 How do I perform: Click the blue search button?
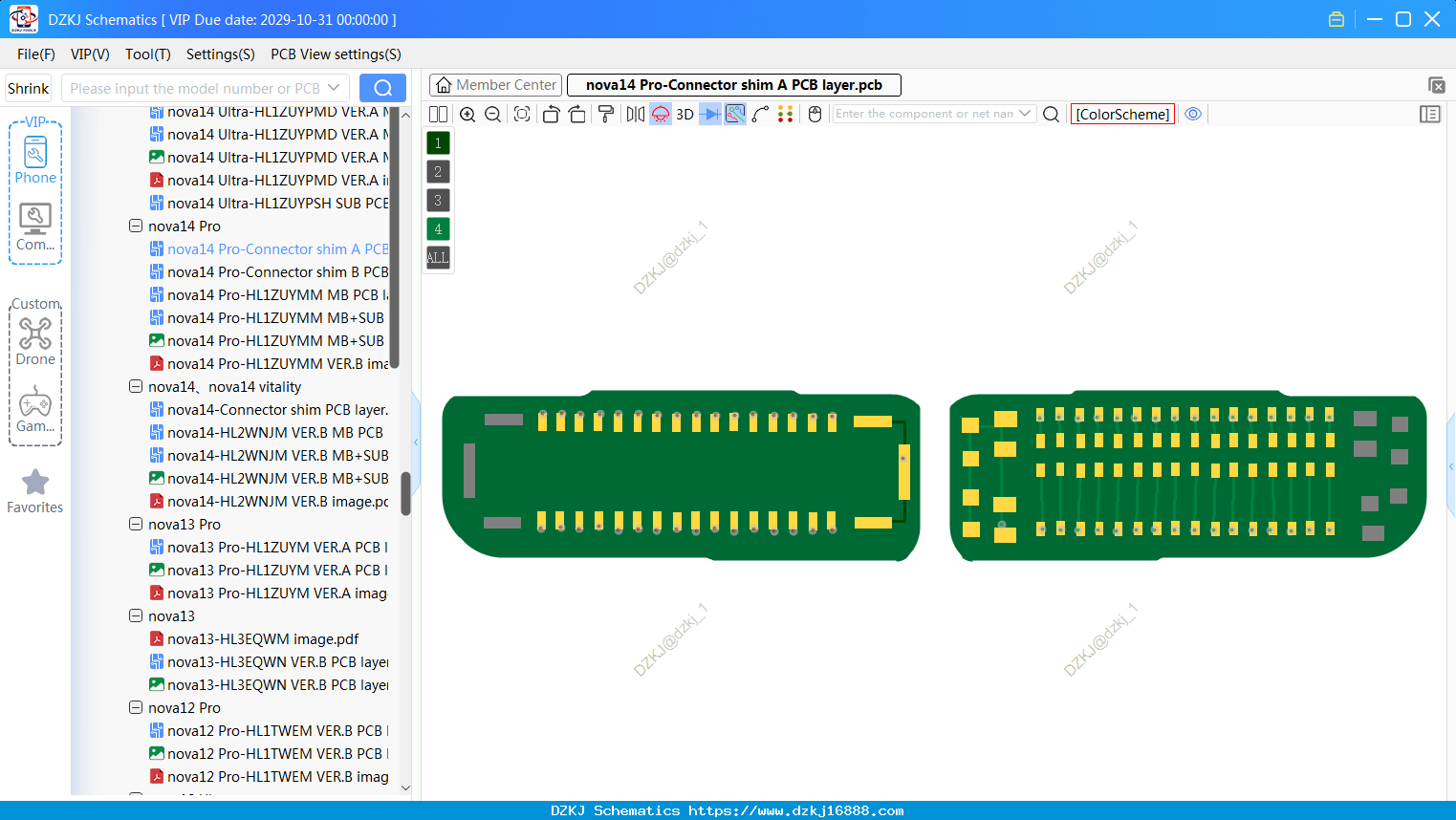382,88
